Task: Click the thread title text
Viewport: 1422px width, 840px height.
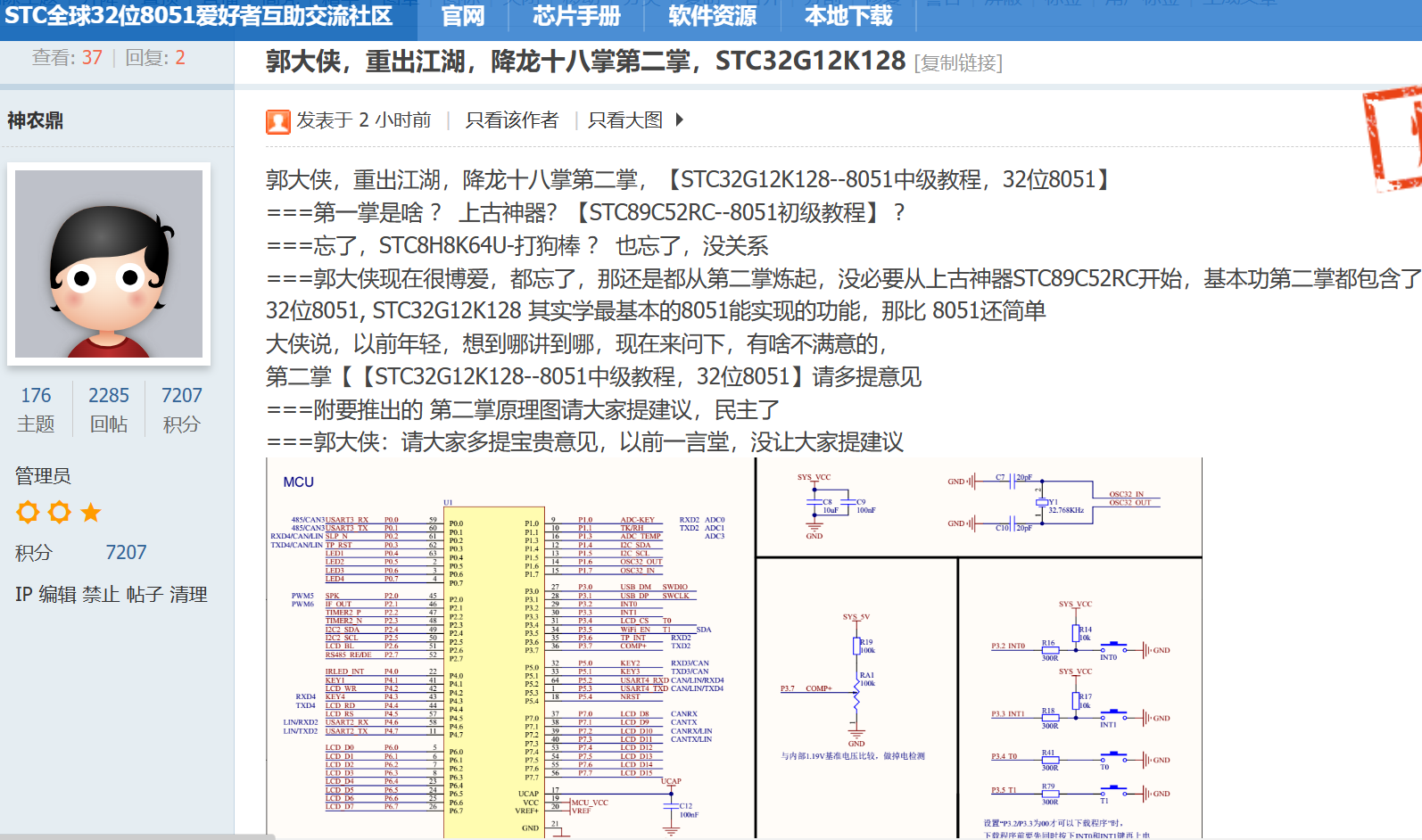Action: click(585, 62)
